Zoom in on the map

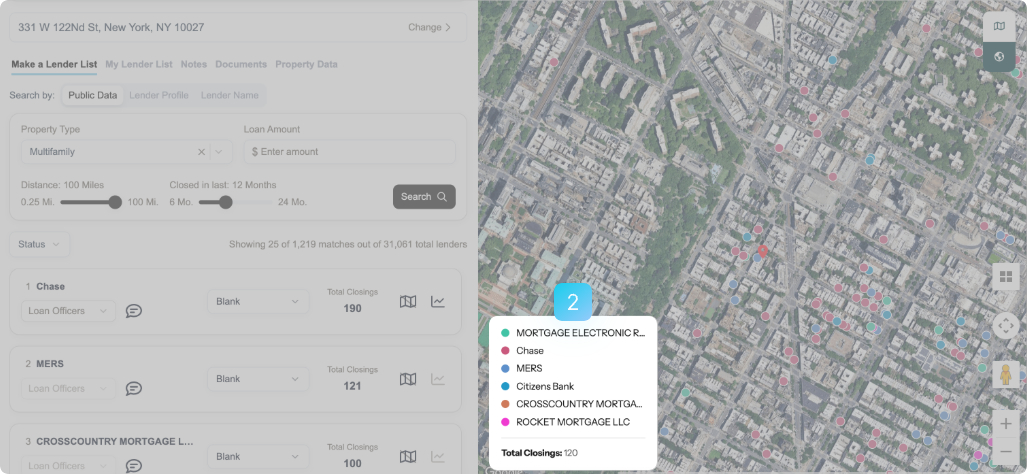pyautogui.click(x=1005, y=424)
